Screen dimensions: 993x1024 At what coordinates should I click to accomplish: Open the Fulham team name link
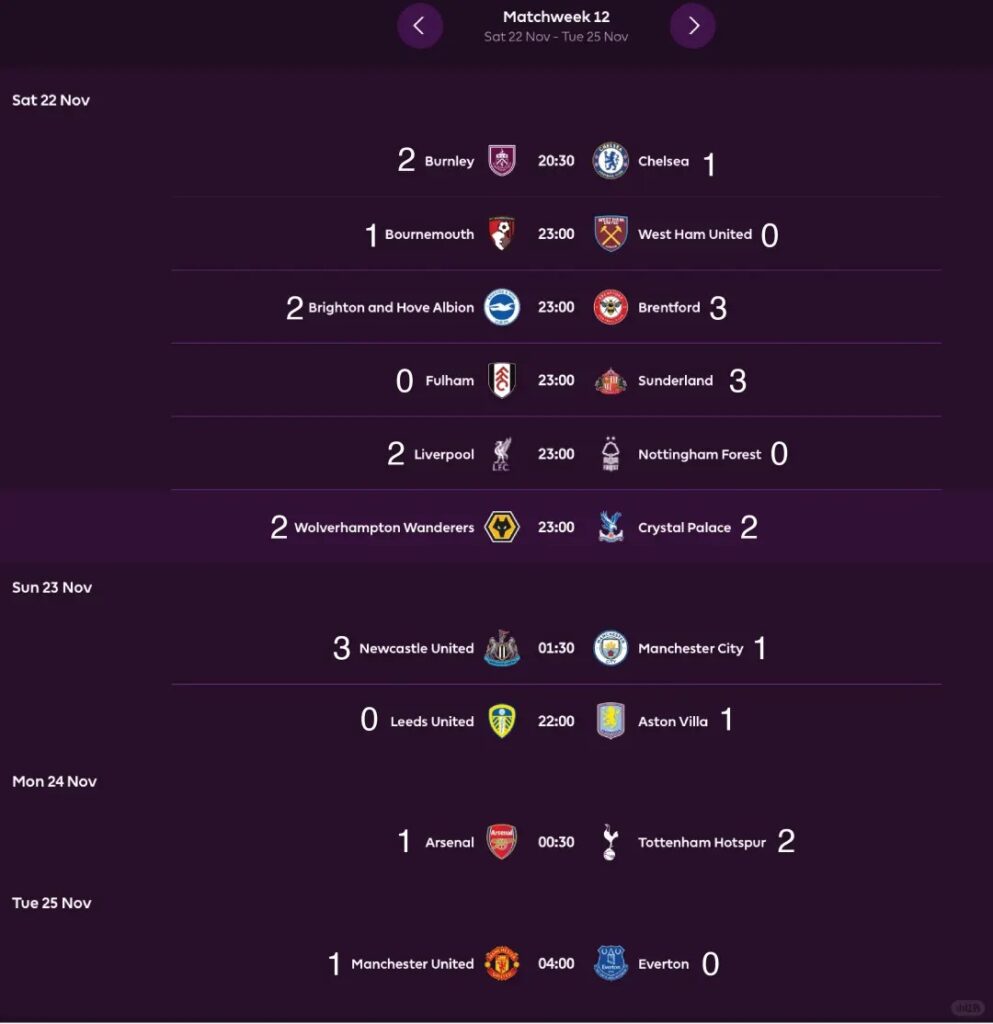coord(450,381)
